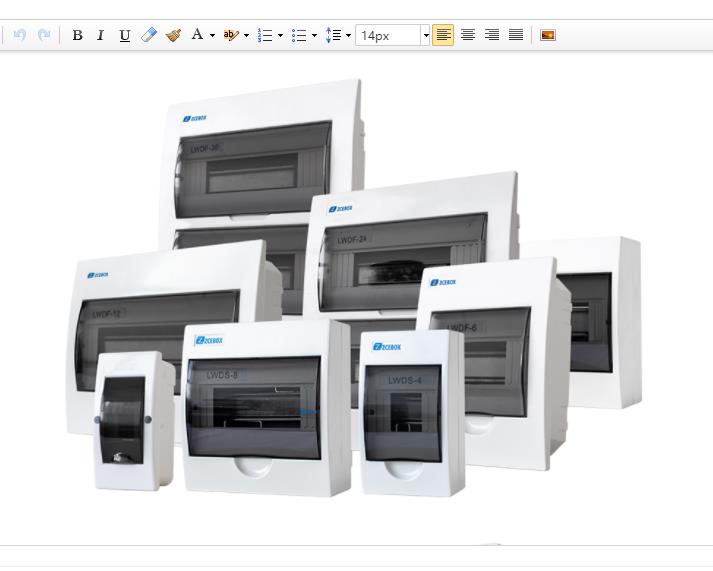This screenshot has height=571, width=713.
Task: Justify the text alignment
Action: tap(515, 35)
